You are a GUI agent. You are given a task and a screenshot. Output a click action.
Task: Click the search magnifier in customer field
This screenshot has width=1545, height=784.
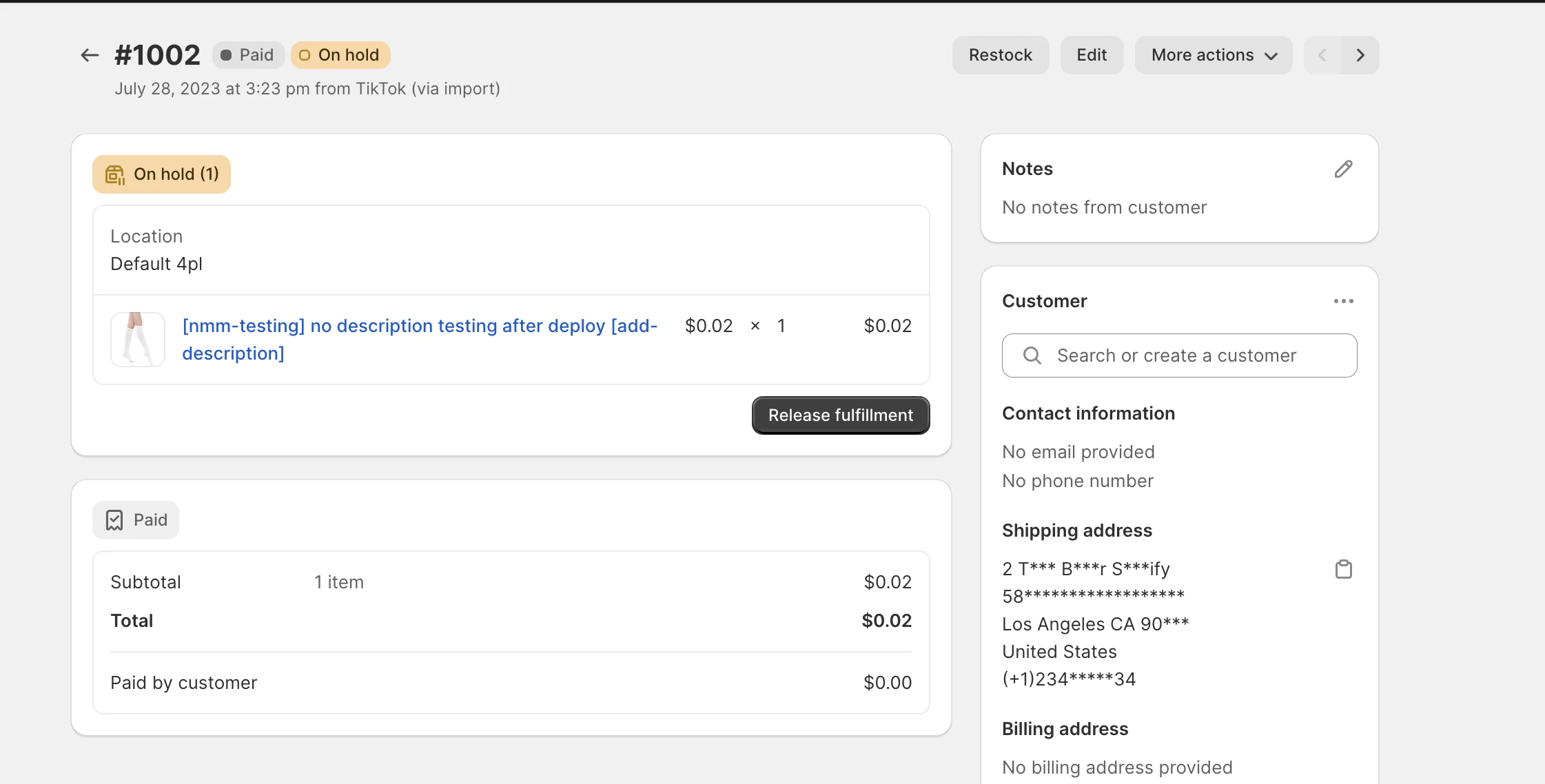pos(1032,355)
